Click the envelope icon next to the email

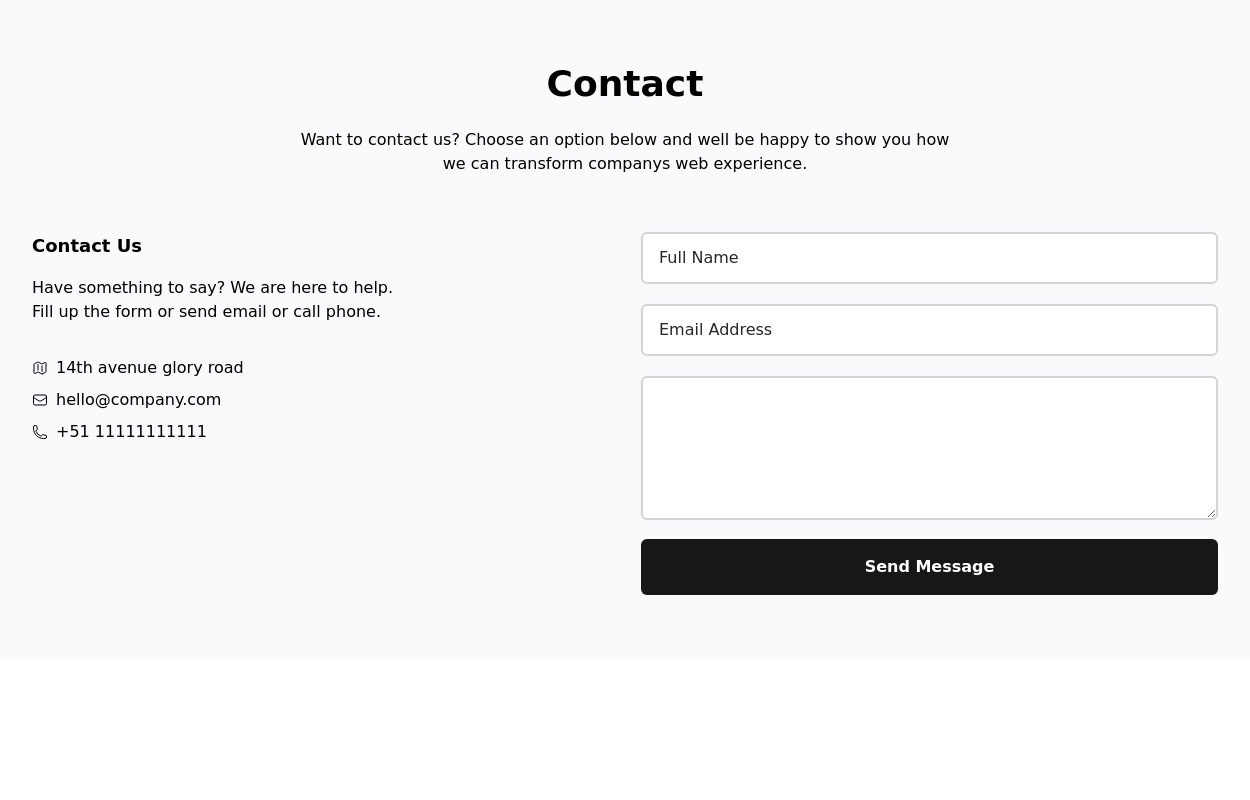[40, 400]
